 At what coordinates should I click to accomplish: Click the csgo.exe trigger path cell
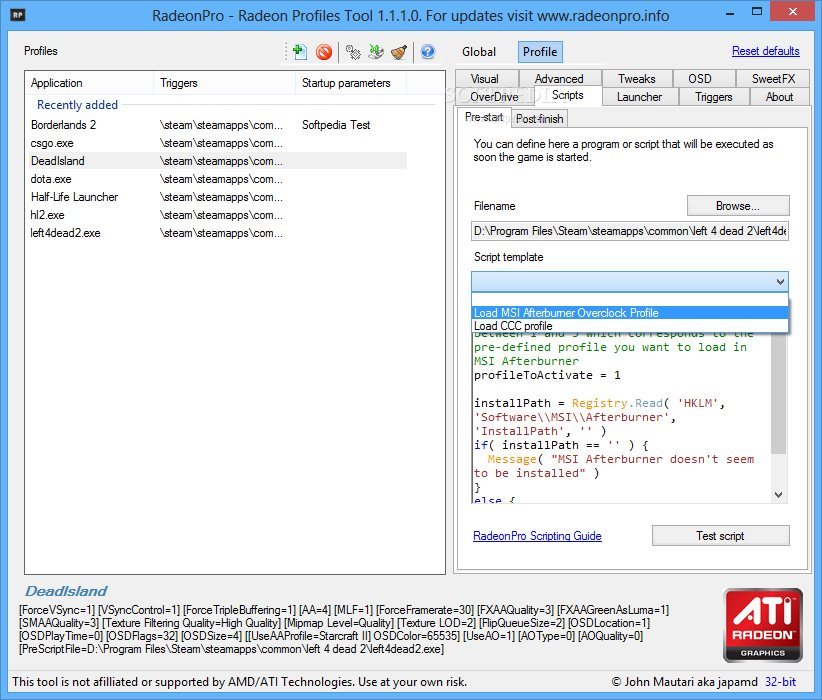pyautogui.click(x=221, y=143)
